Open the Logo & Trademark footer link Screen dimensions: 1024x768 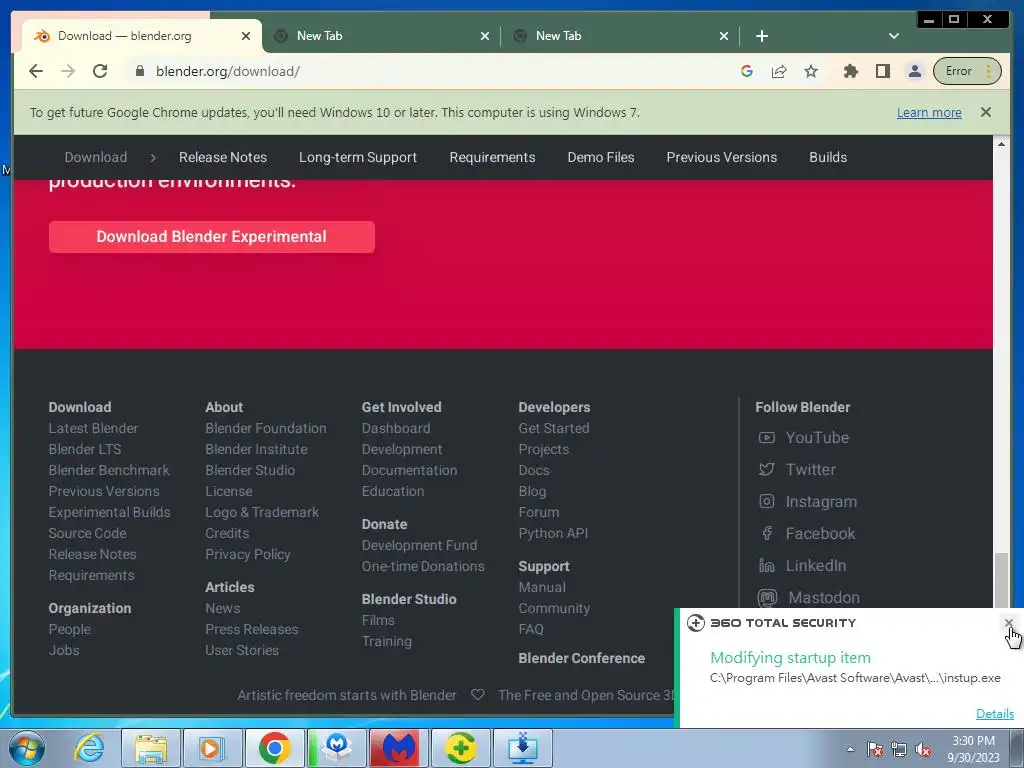[262, 512]
